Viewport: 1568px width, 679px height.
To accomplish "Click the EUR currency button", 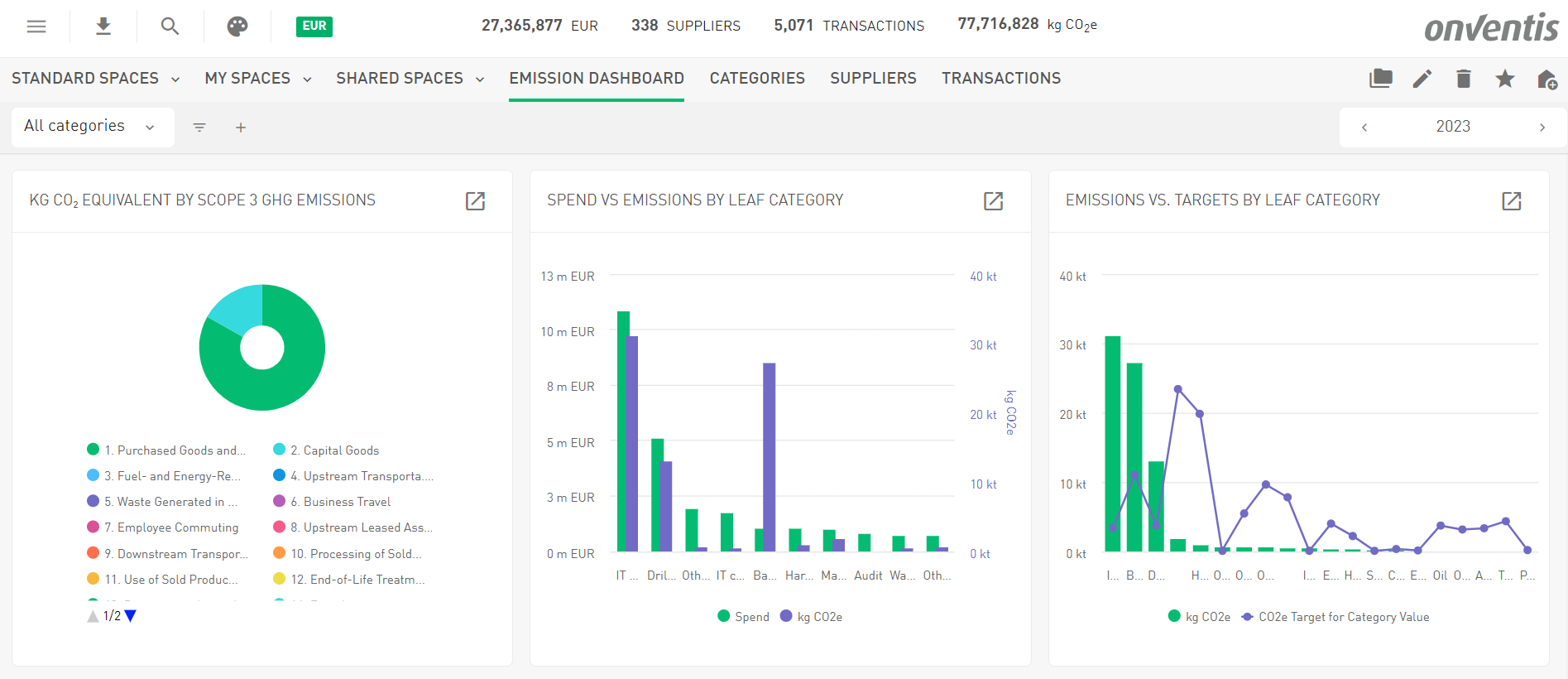I will 314,26.
